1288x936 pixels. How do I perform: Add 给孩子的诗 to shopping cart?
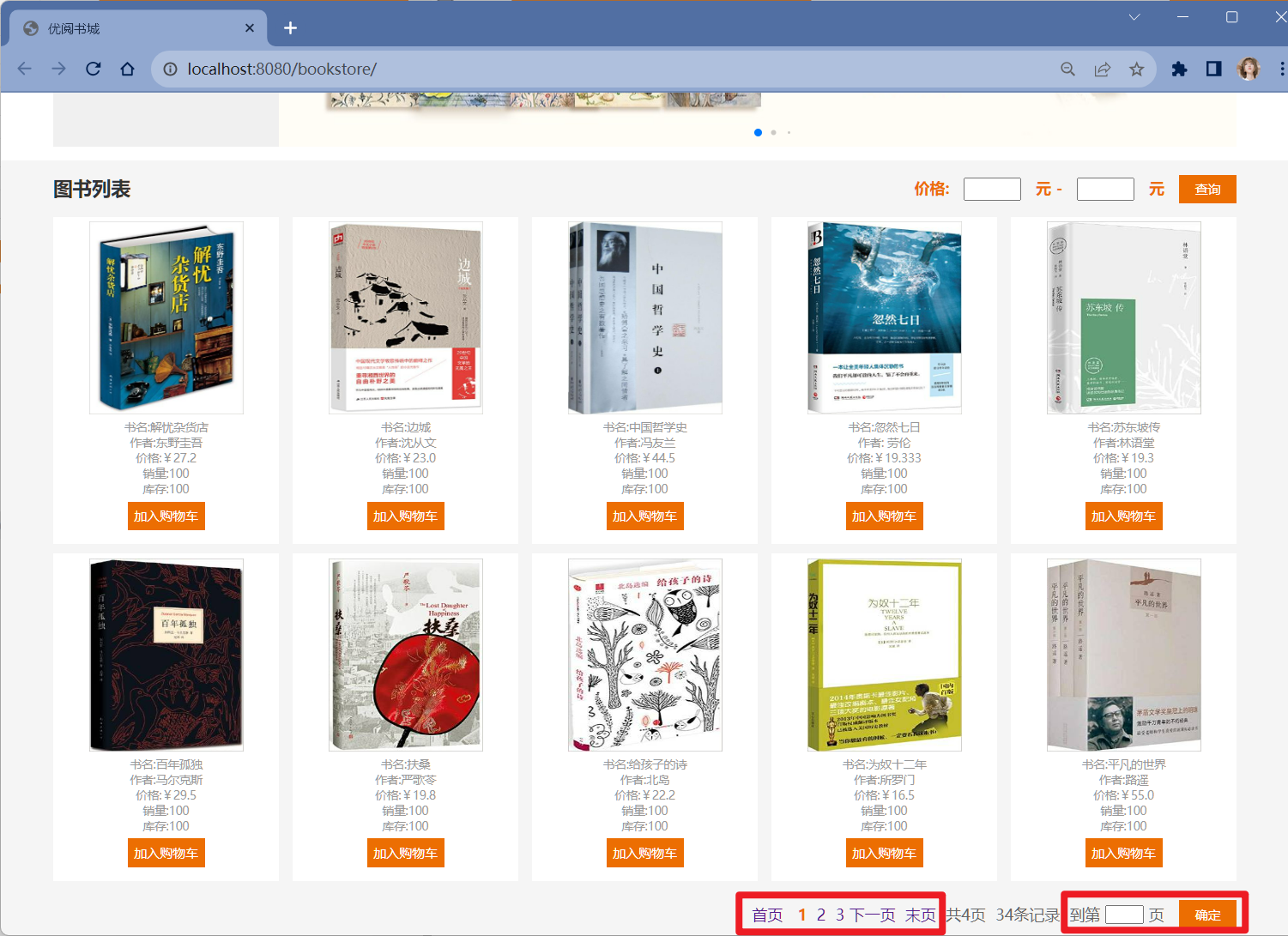tap(644, 854)
